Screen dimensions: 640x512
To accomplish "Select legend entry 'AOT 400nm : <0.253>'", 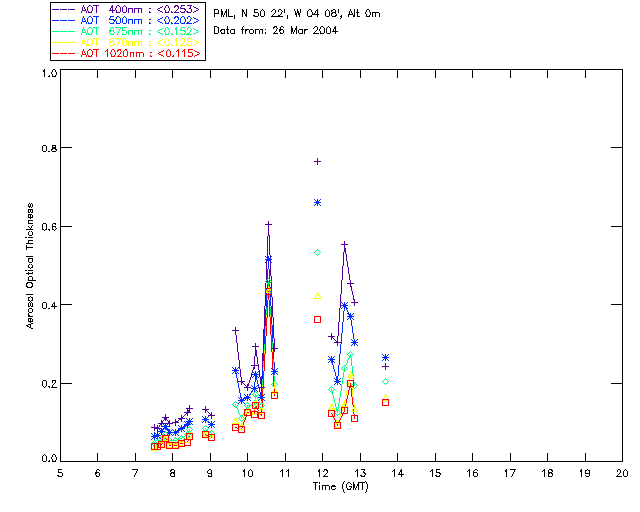I will 140,9.
